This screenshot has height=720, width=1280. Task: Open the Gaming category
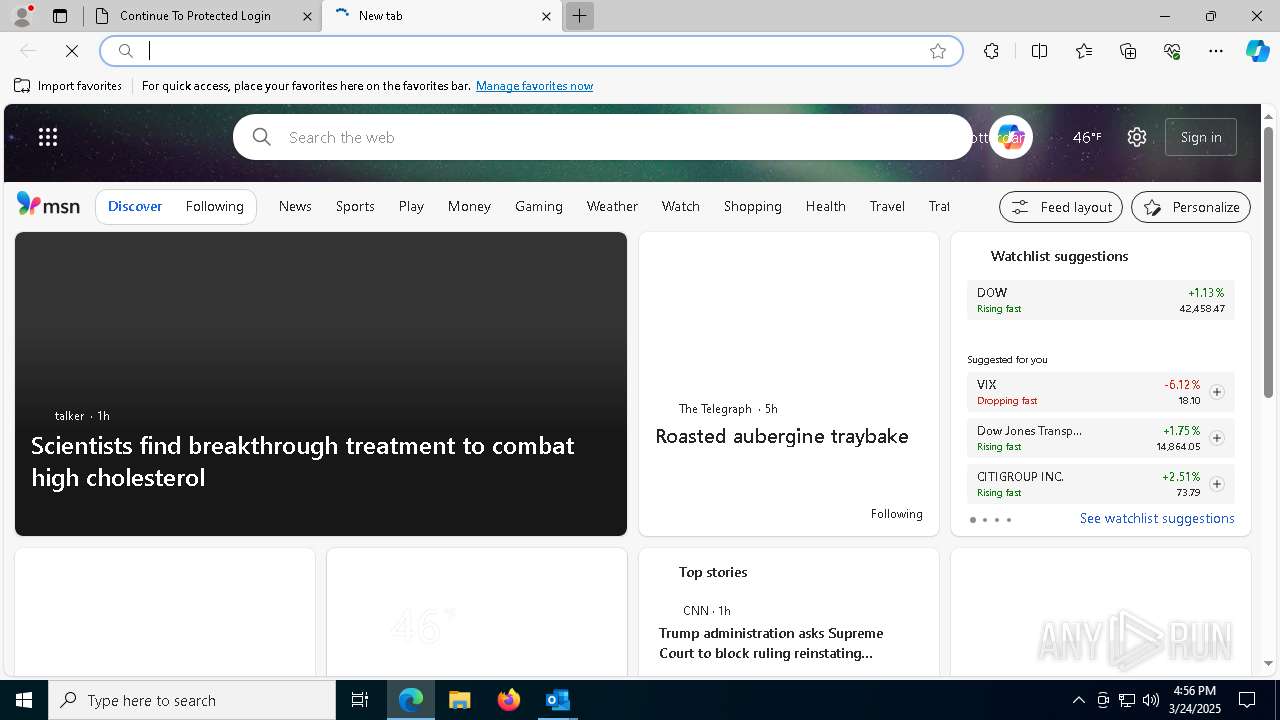[539, 206]
